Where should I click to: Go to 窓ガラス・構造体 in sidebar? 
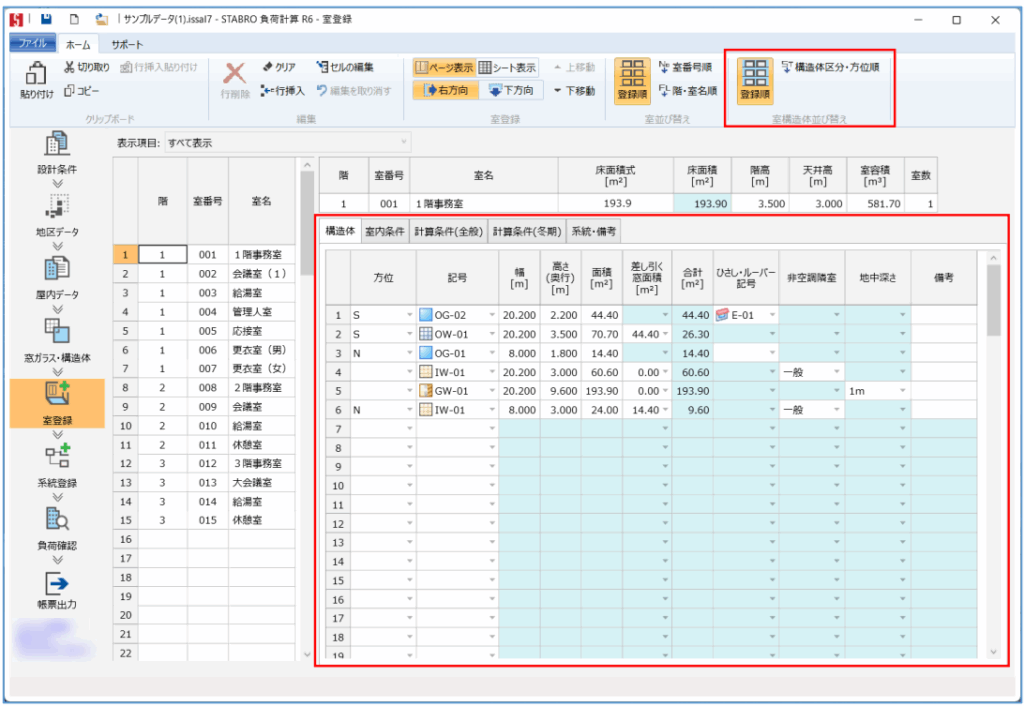(56, 336)
